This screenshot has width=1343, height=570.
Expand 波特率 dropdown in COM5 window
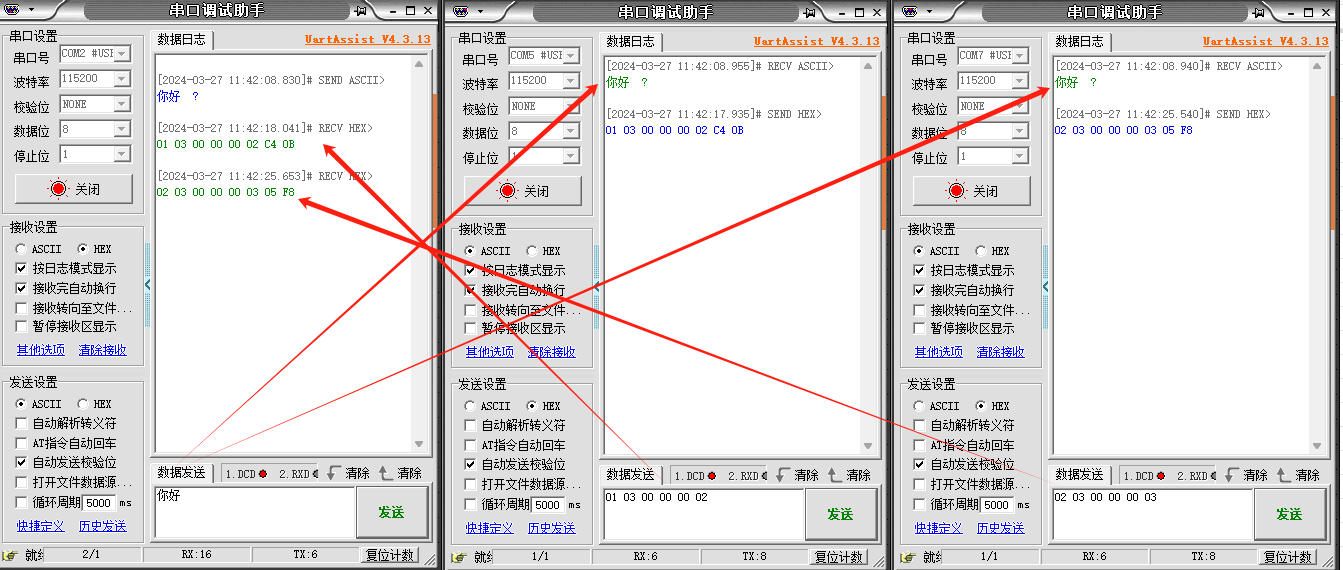coord(570,80)
